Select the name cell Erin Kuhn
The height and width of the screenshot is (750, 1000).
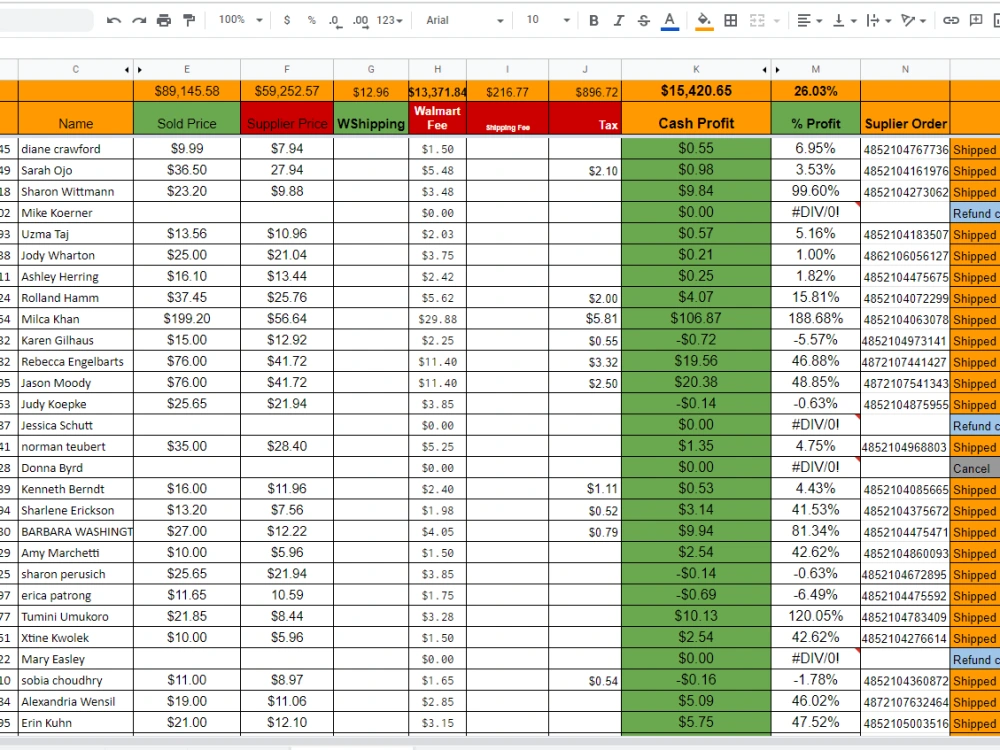click(x=76, y=723)
